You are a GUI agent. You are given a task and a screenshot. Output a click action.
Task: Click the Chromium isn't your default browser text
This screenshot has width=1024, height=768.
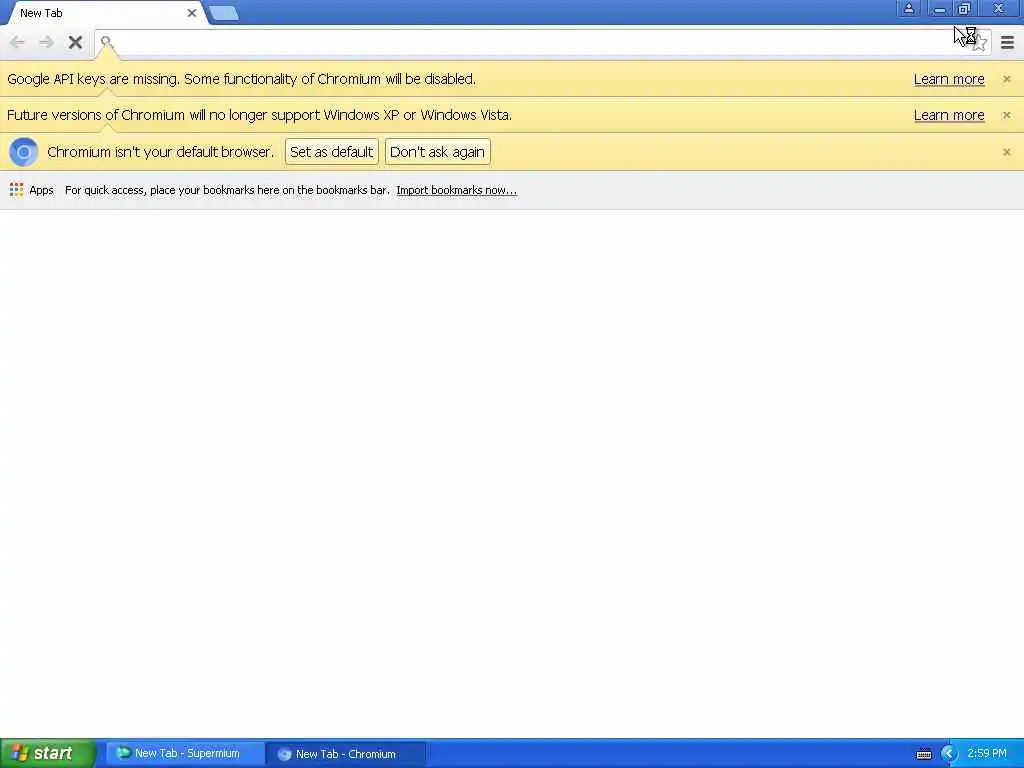tap(160, 152)
